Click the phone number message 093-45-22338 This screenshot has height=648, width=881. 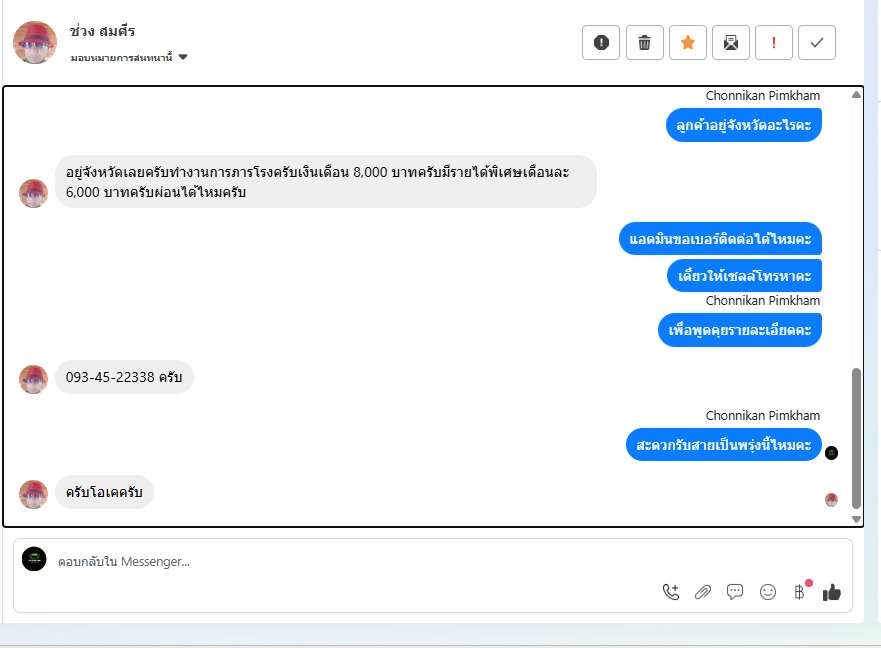(124, 377)
